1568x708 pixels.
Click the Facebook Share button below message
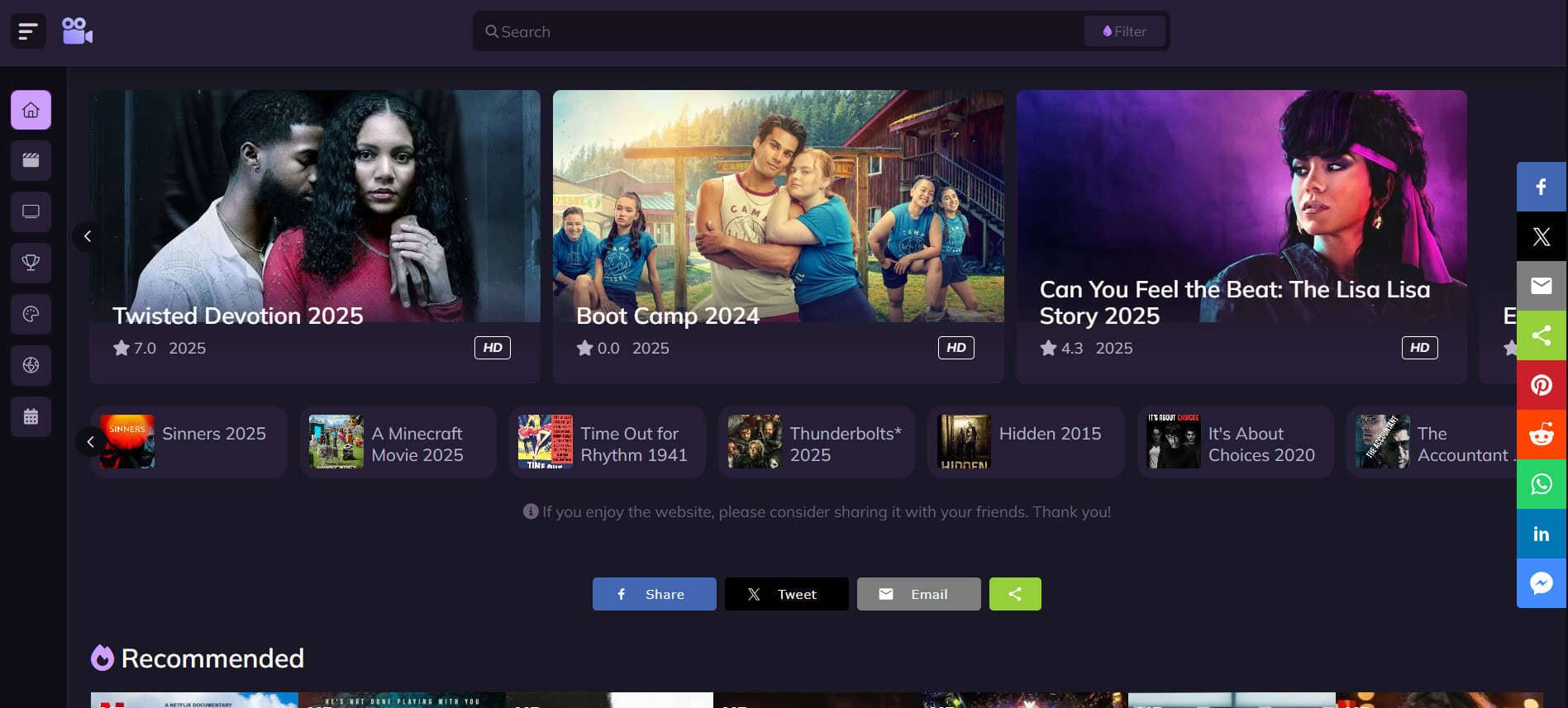click(x=655, y=594)
